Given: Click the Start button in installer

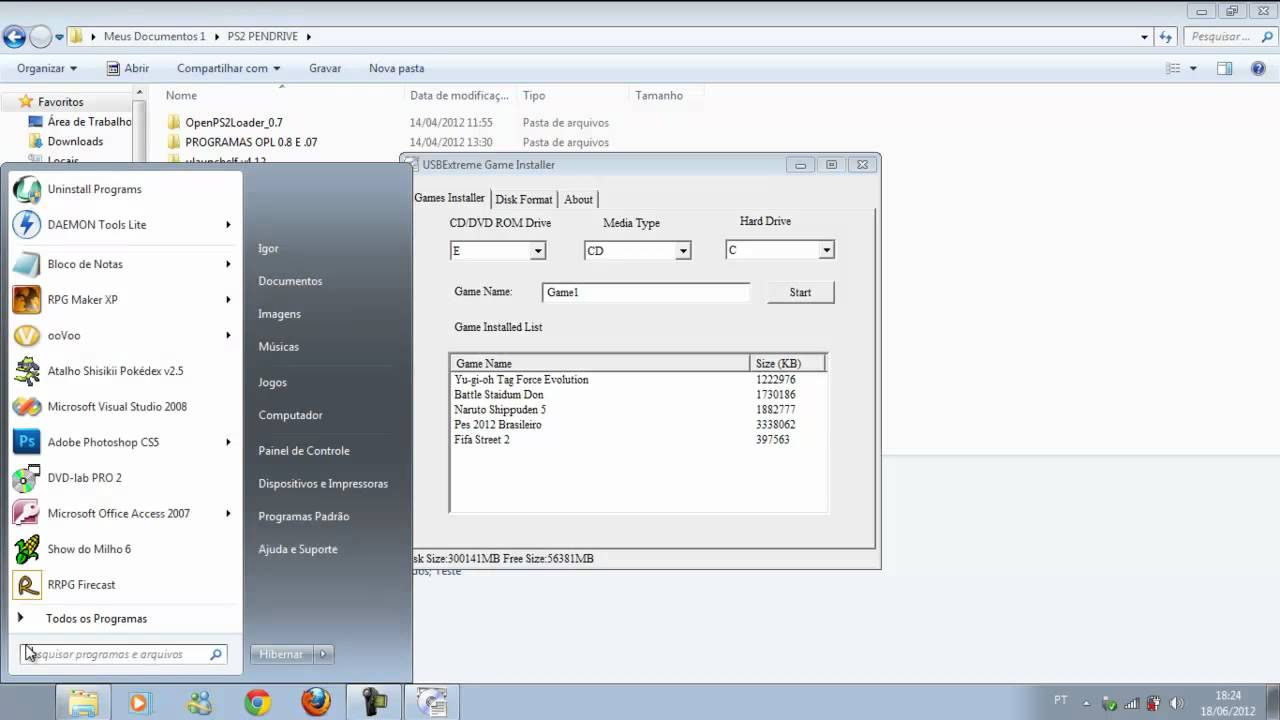Looking at the screenshot, I should [x=800, y=292].
